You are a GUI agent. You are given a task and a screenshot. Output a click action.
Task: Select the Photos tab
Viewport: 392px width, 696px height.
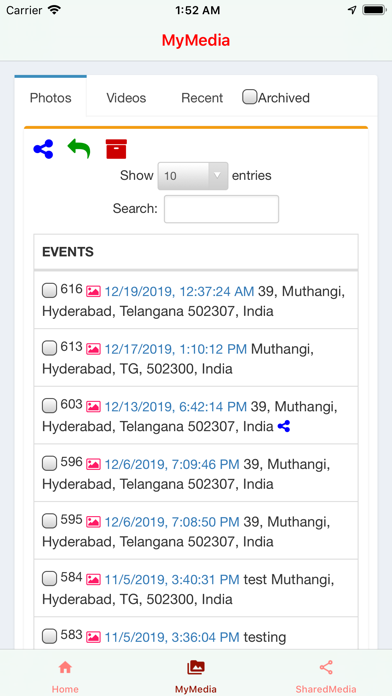pyautogui.click(x=51, y=98)
